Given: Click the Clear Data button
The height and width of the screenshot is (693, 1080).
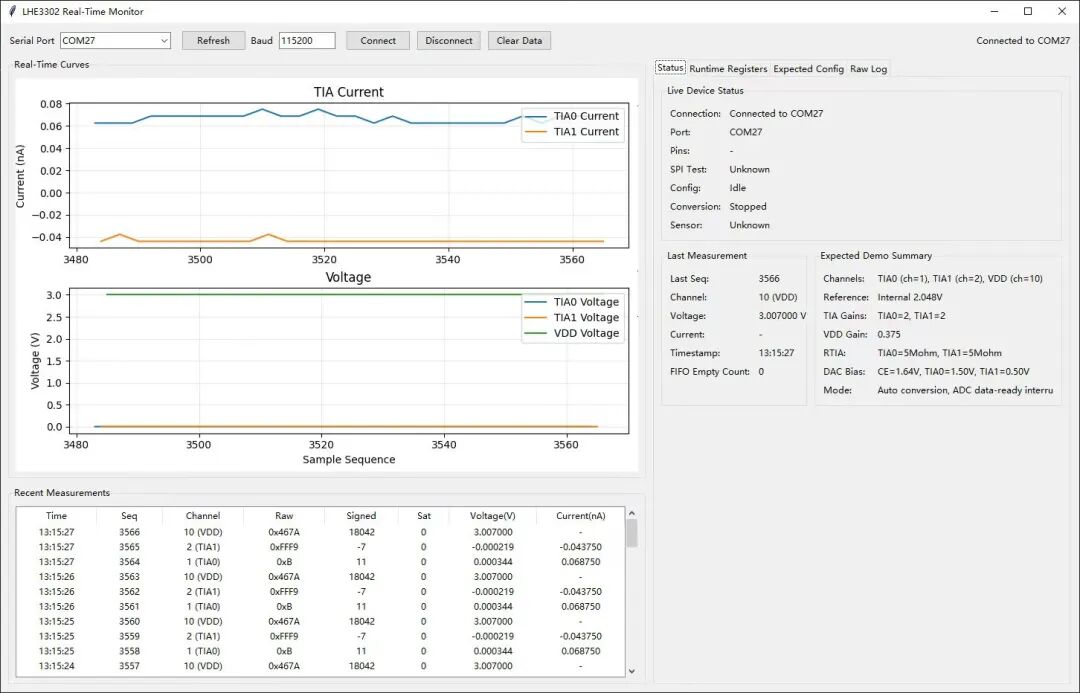Looking at the screenshot, I should [x=519, y=41].
